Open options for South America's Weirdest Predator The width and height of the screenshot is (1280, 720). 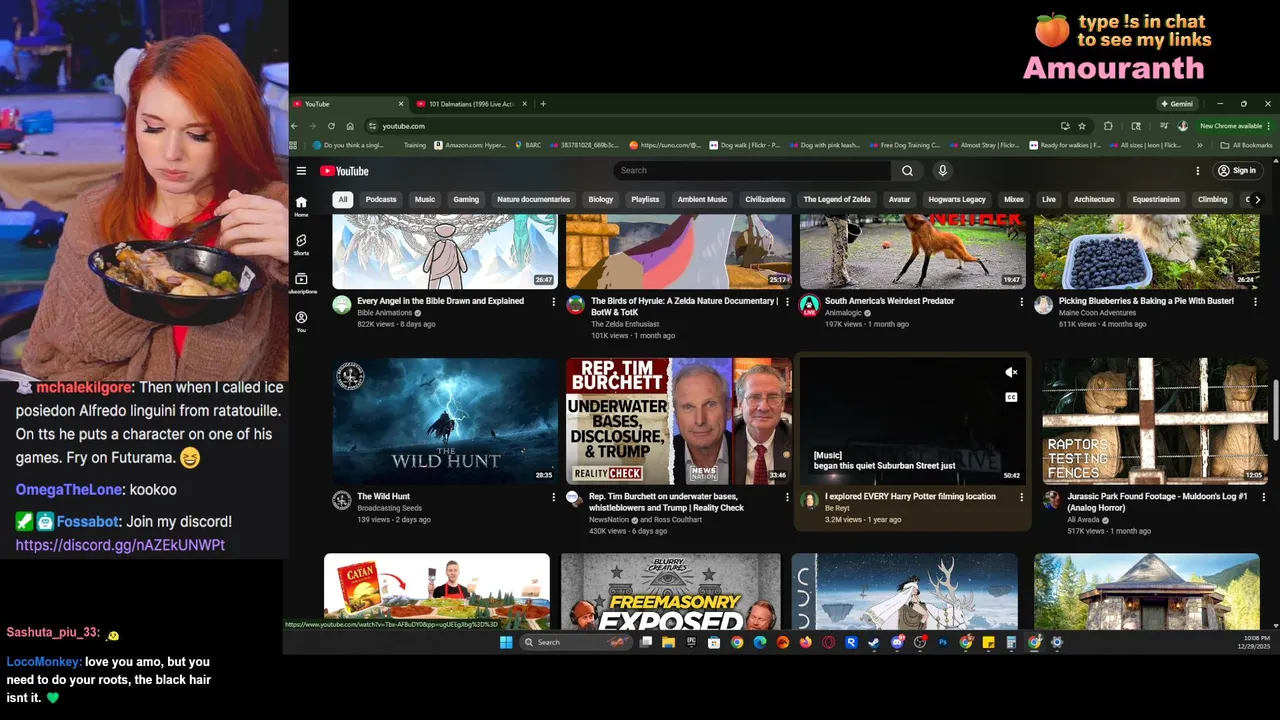click(1021, 301)
